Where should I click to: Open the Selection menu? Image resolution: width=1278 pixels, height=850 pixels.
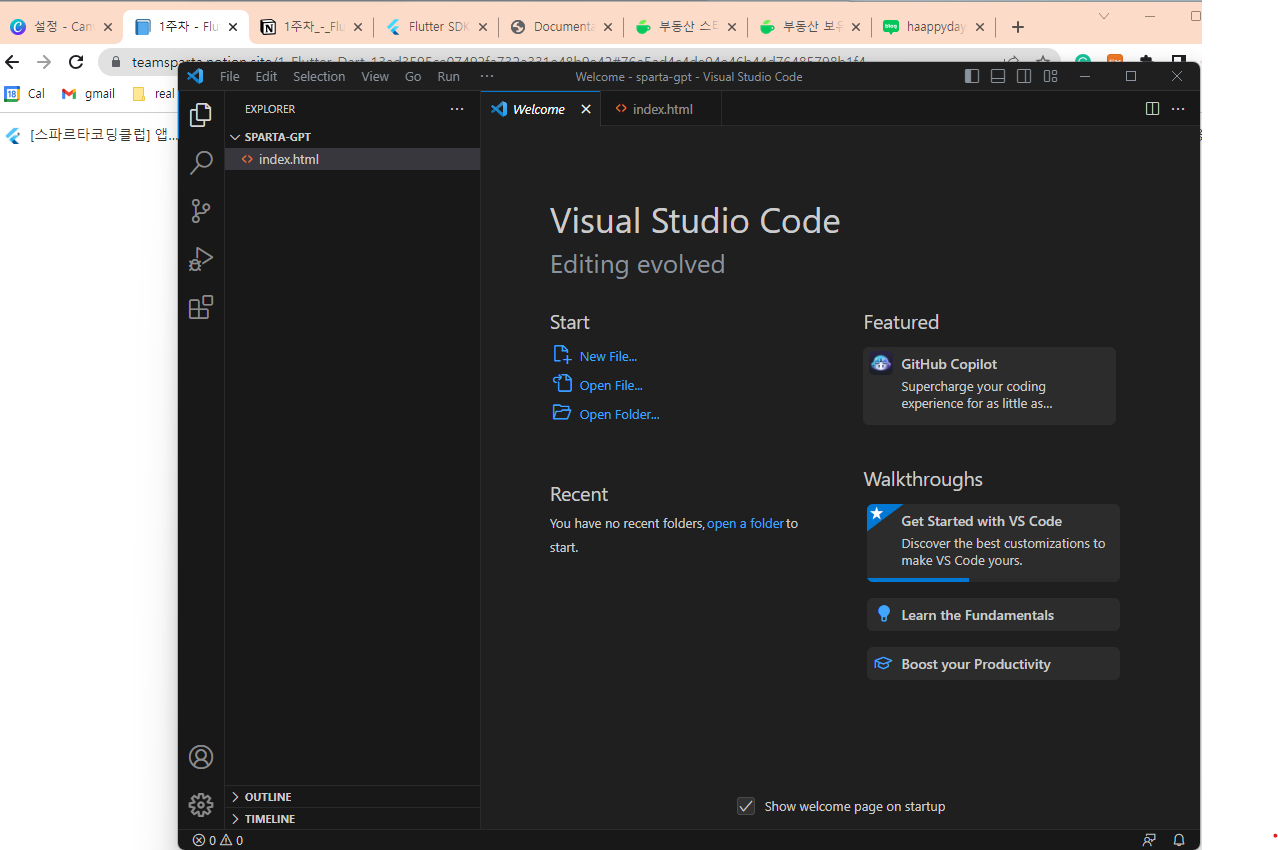pyautogui.click(x=319, y=76)
